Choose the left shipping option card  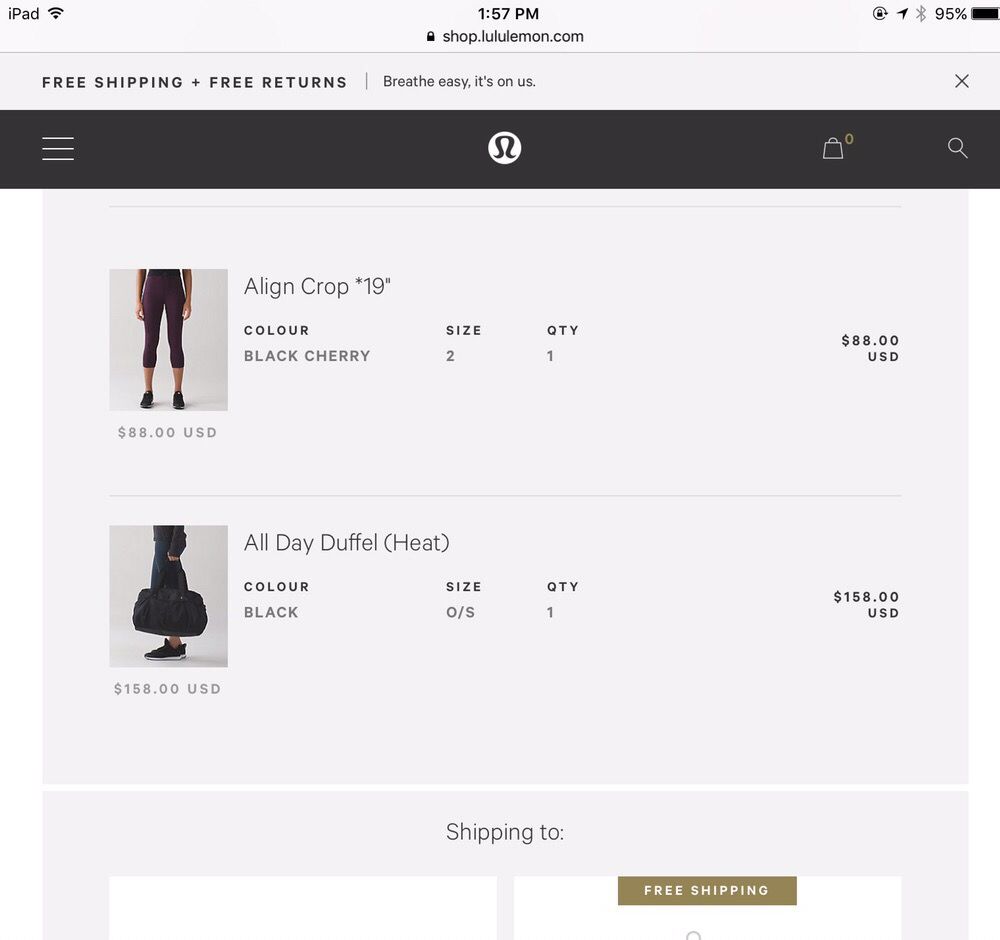[x=302, y=908]
